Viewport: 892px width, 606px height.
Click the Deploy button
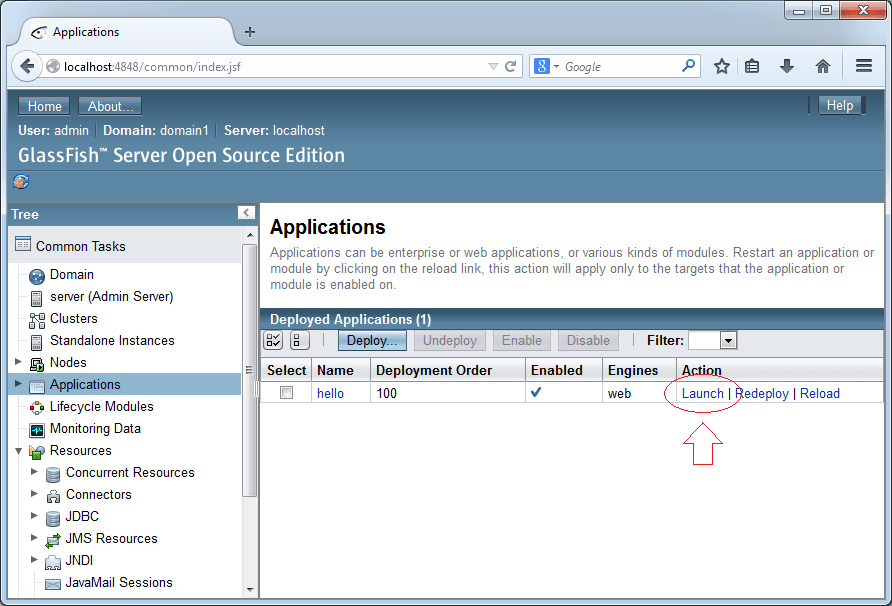[372, 340]
